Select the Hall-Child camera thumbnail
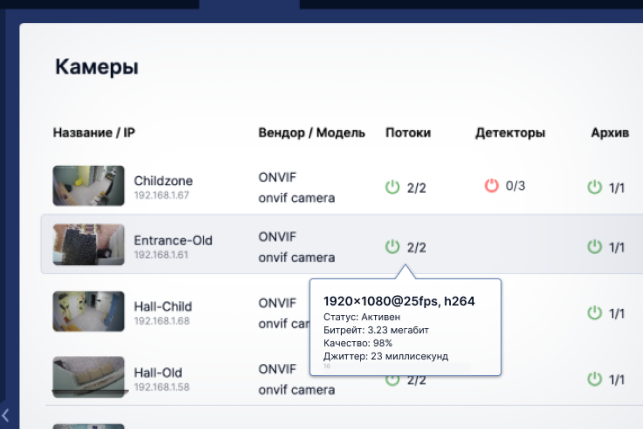This screenshot has height=429, width=643. tap(88, 312)
